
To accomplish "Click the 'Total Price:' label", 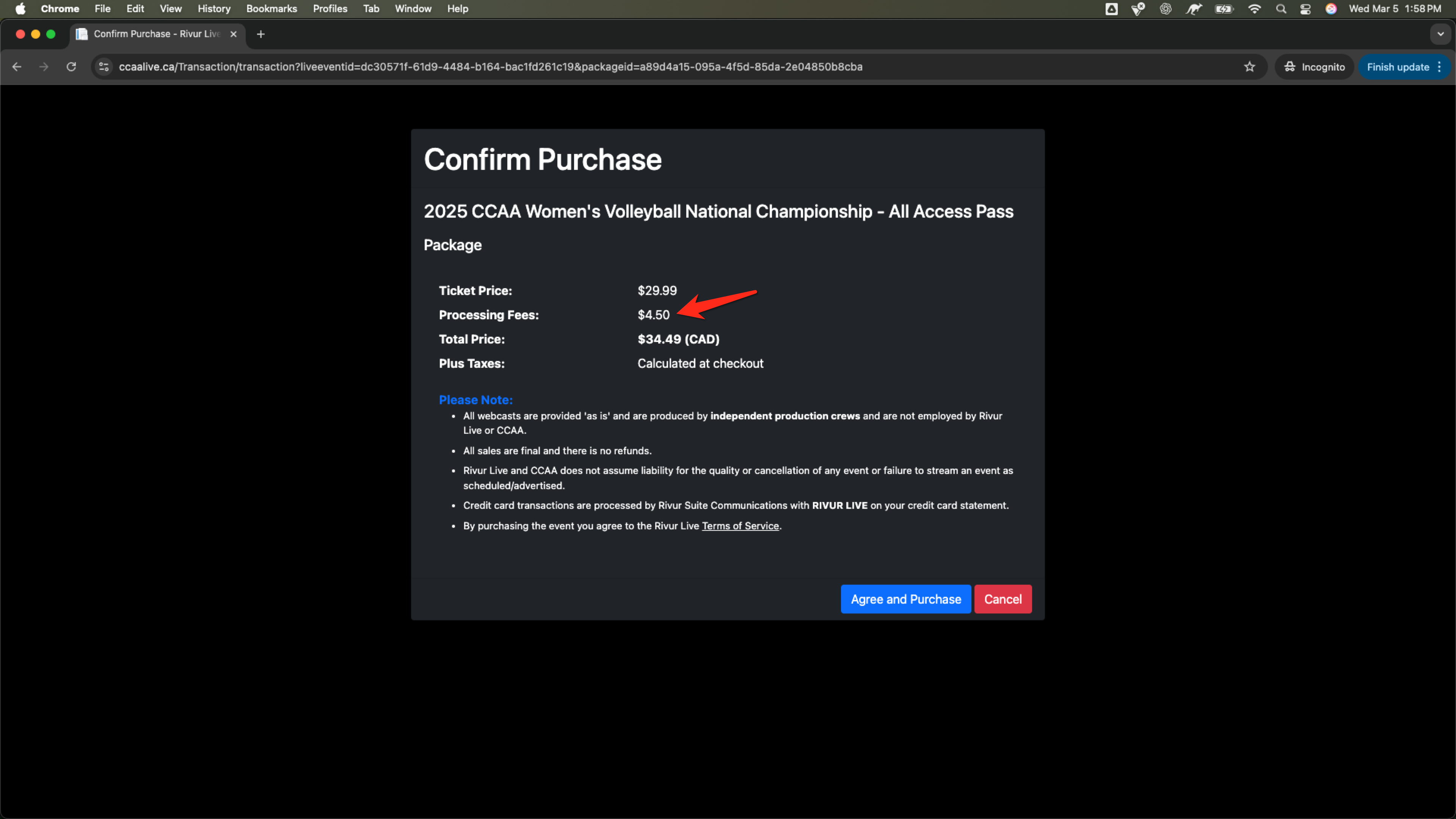I will coord(472,339).
